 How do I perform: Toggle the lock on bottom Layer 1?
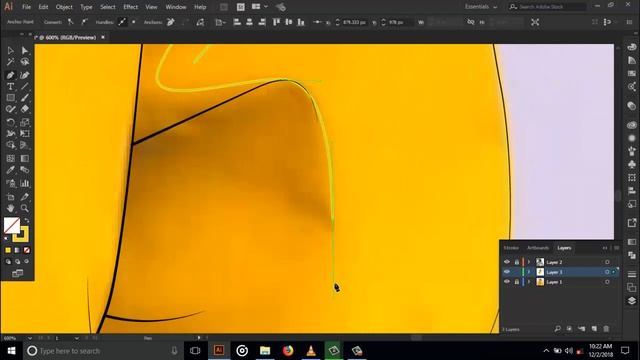pyautogui.click(x=517, y=282)
